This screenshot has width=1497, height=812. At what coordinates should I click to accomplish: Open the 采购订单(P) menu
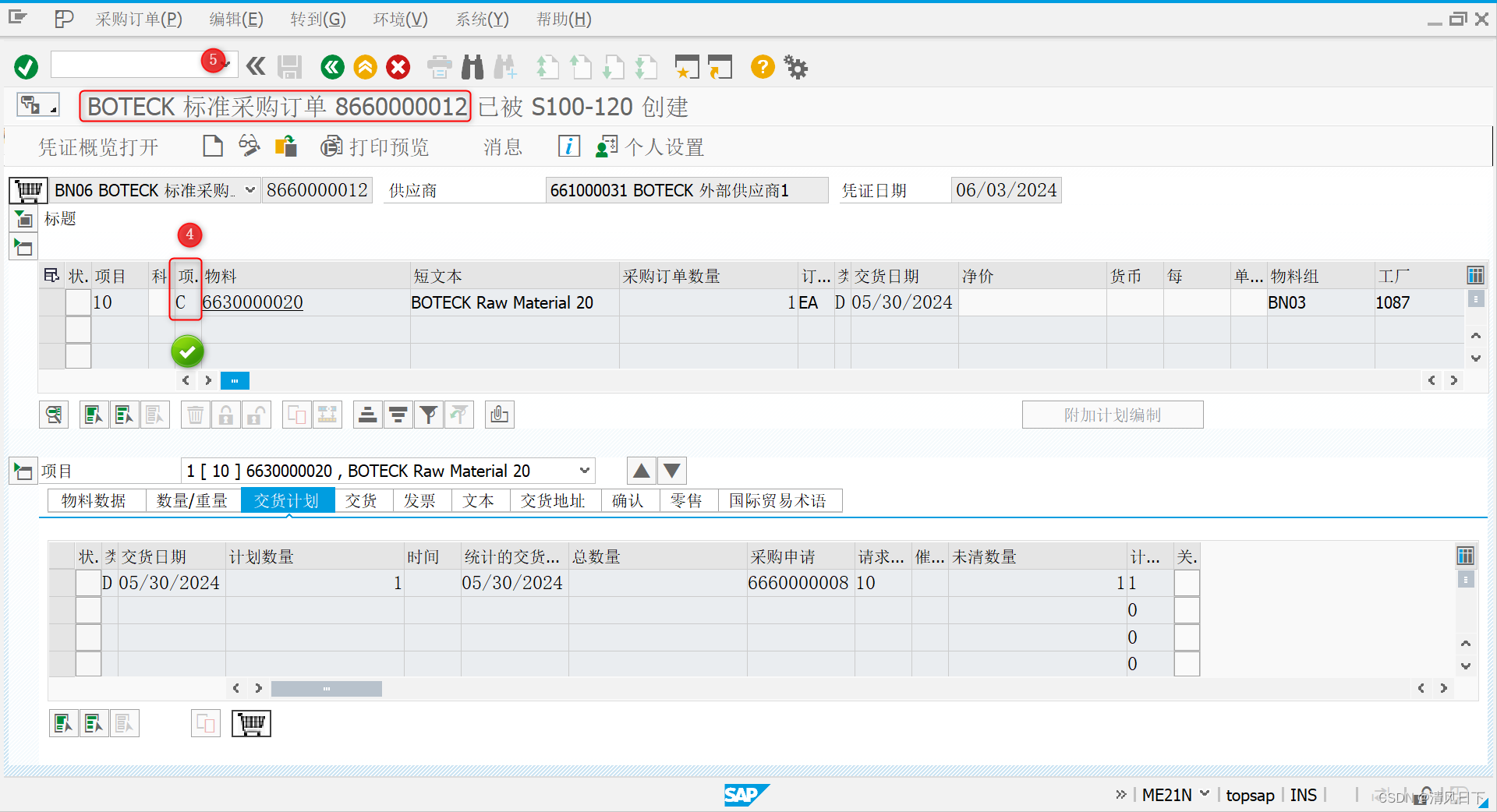pos(139,19)
